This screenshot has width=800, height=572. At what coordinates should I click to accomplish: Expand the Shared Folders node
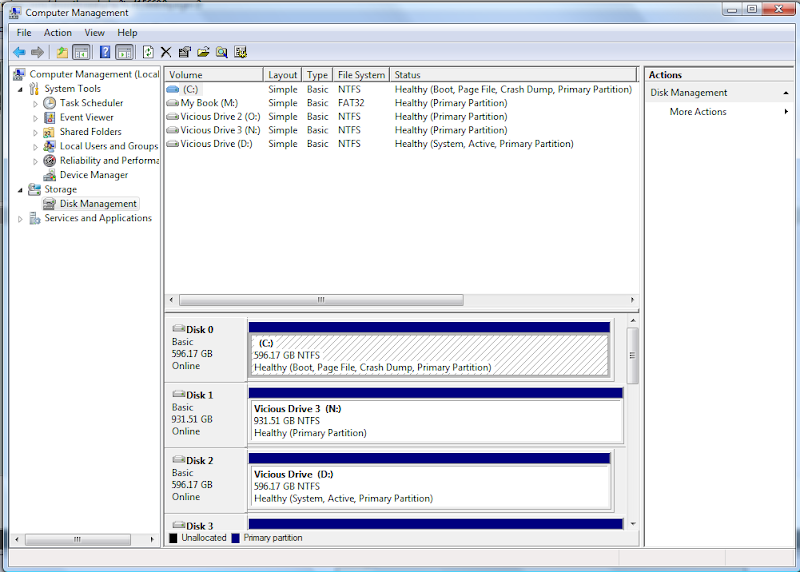35,133
